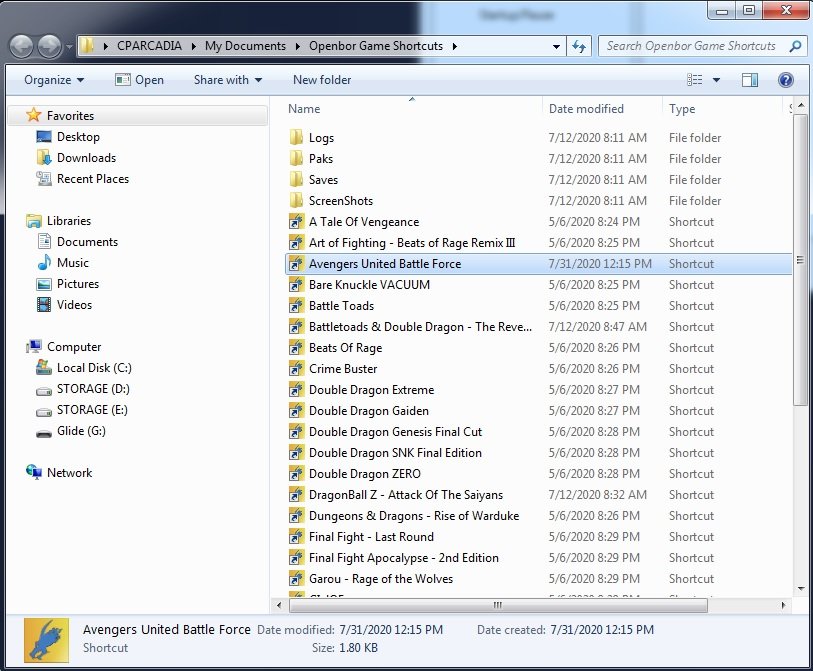Screen dimensions: 813x671
Task: Click the Videos library film icon
Action: (x=44, y=305)
